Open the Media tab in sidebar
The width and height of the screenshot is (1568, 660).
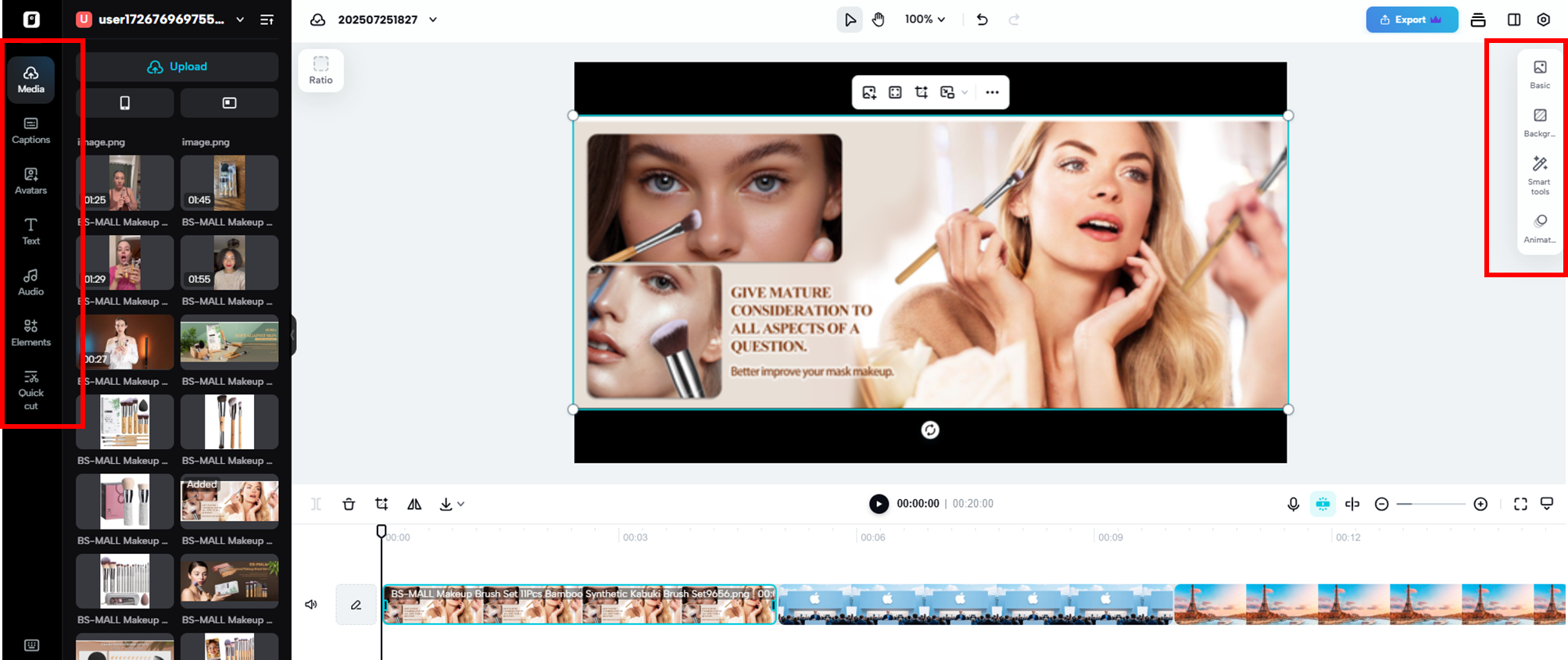(x=31, y=79)
